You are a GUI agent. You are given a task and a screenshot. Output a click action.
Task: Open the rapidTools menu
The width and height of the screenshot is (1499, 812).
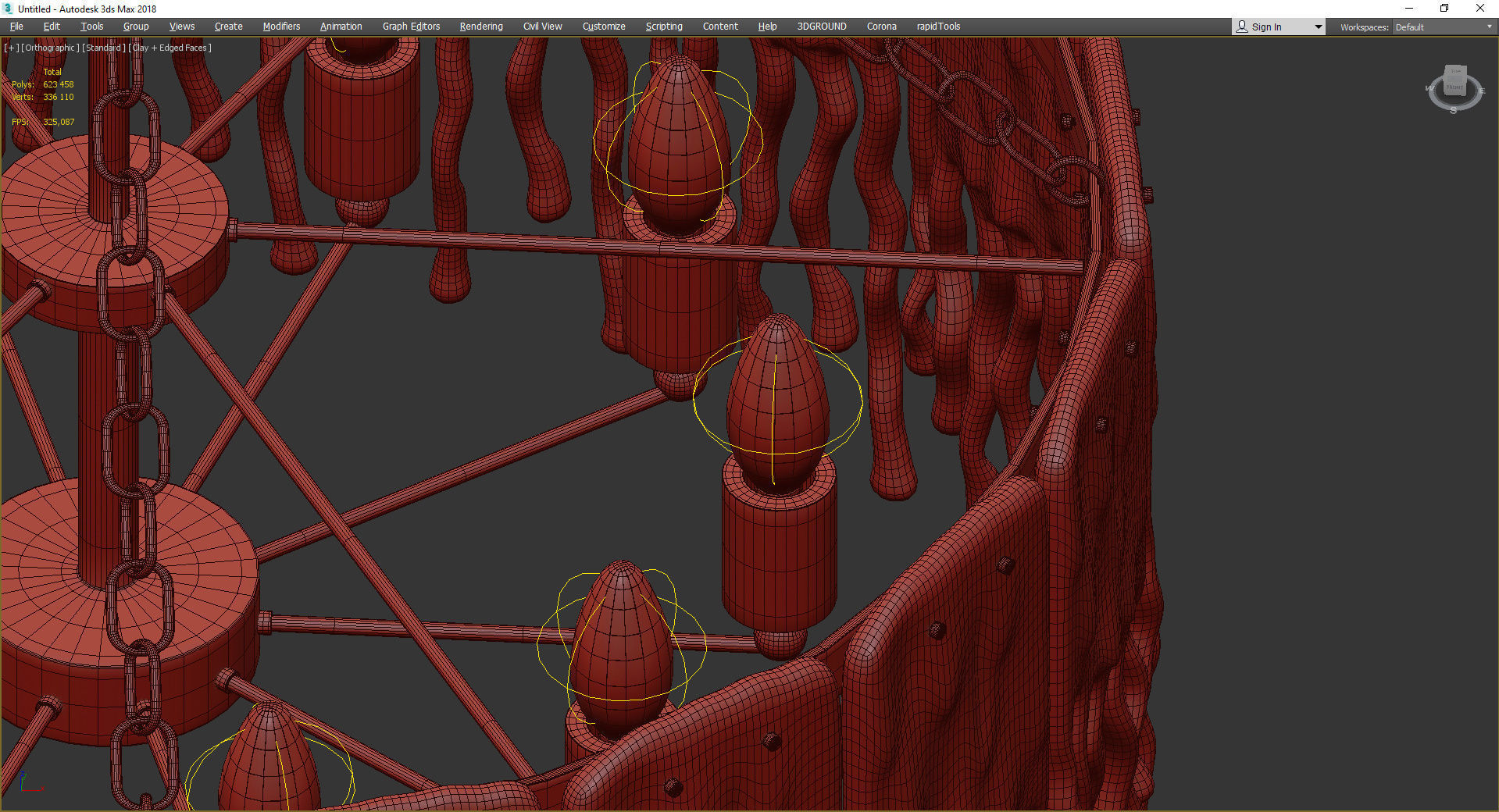[939, 27]
